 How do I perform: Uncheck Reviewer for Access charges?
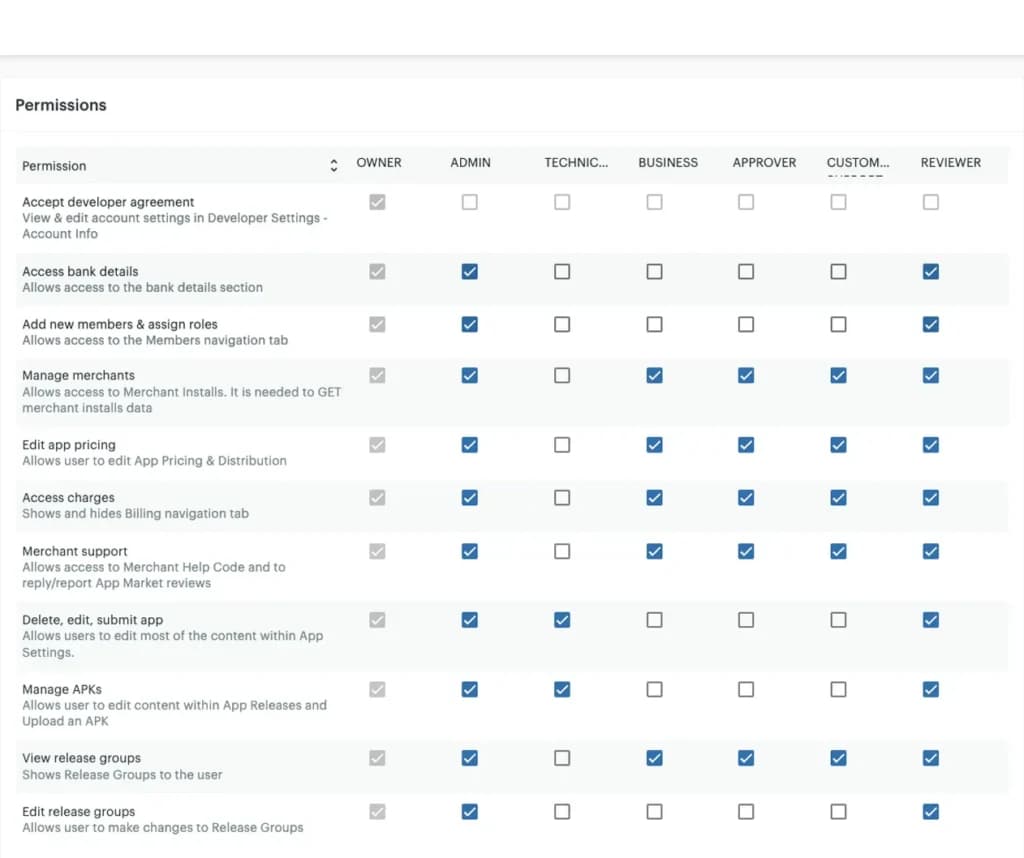[x=931, y=498]
